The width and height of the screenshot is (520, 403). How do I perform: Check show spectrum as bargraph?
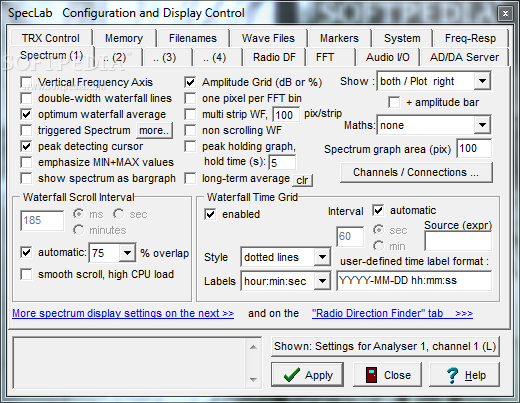tap(26, 178)
